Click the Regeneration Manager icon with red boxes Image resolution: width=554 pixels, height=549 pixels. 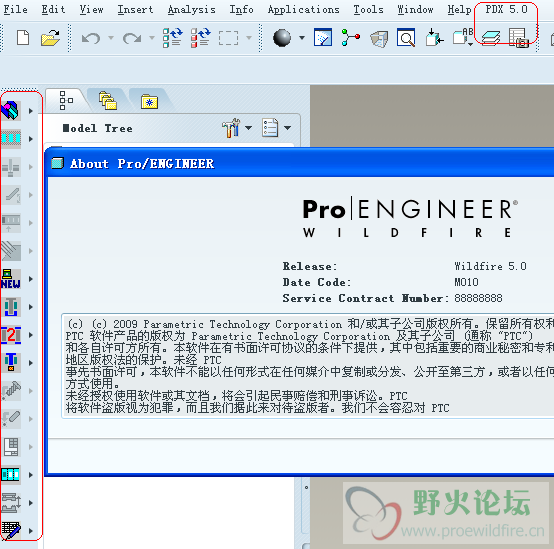pos(200,38)
